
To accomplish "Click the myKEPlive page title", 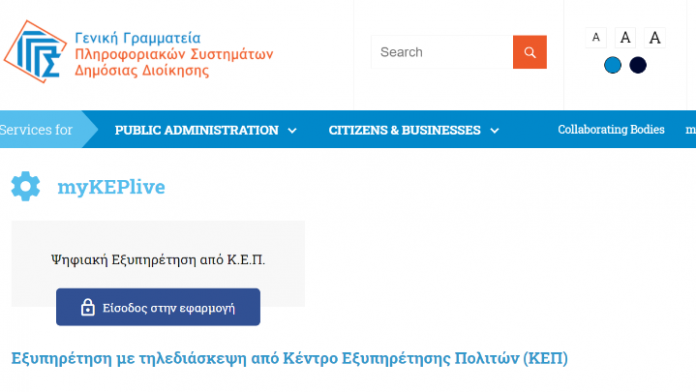I will coord(111,187).
